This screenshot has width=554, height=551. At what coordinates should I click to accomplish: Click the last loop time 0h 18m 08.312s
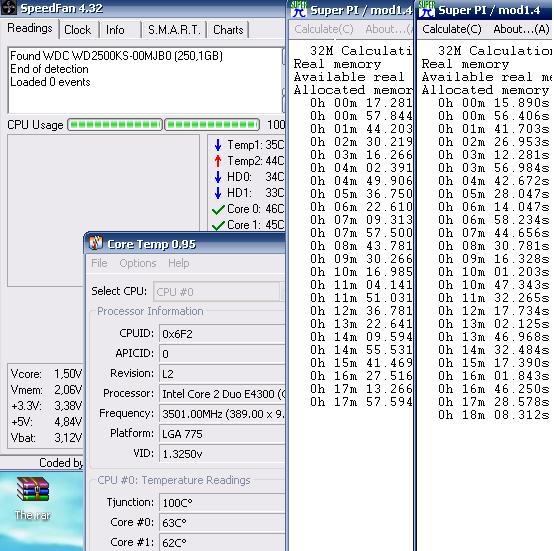click(494, 415)
